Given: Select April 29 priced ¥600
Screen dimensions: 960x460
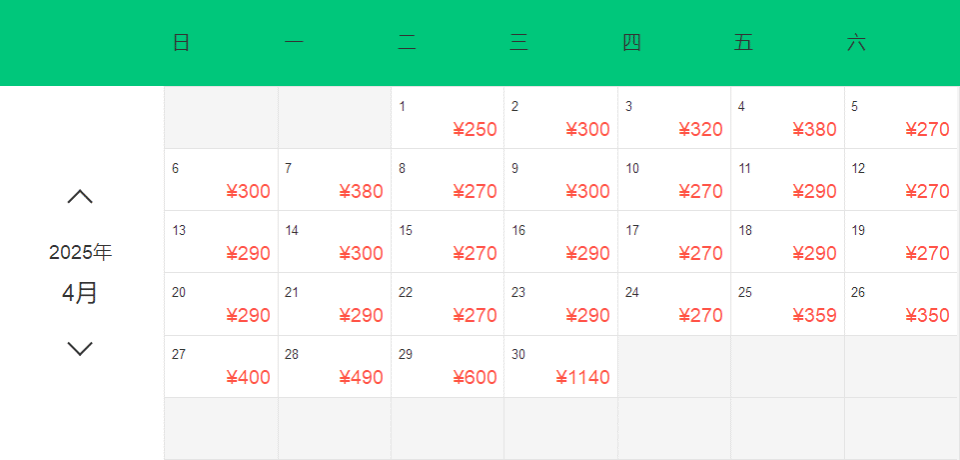Looking at the screenshot, I should pyautogui.click(x=448, y=366).
